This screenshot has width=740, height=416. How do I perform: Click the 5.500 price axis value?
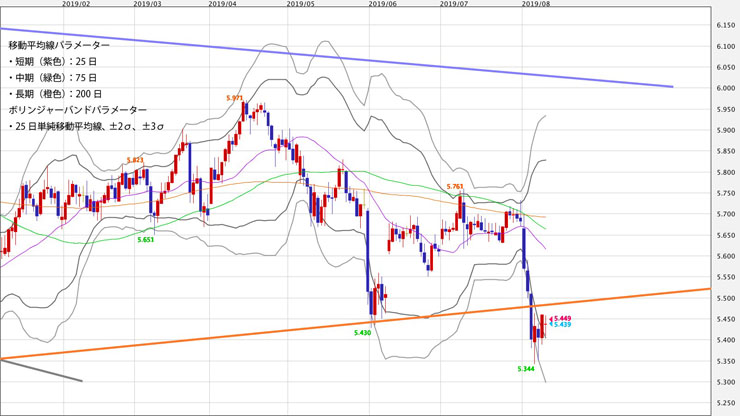point(725,298)
